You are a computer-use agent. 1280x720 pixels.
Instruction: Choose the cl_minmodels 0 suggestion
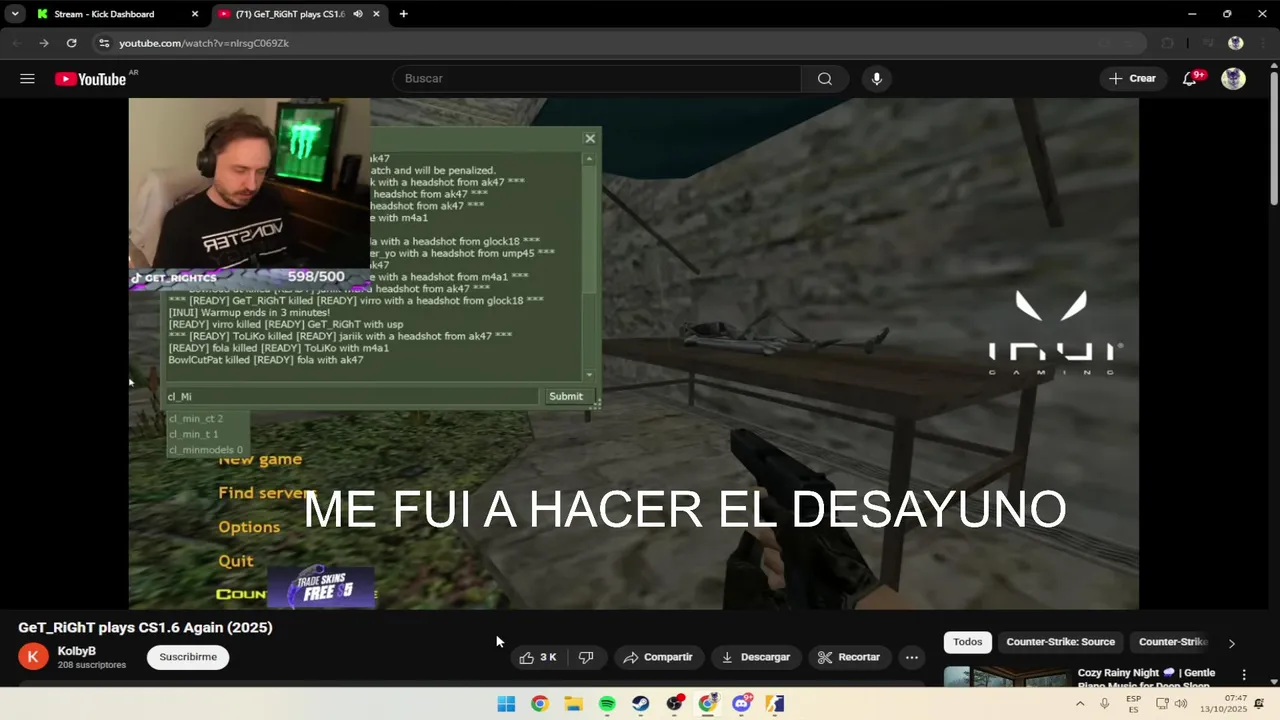[206, 450]
